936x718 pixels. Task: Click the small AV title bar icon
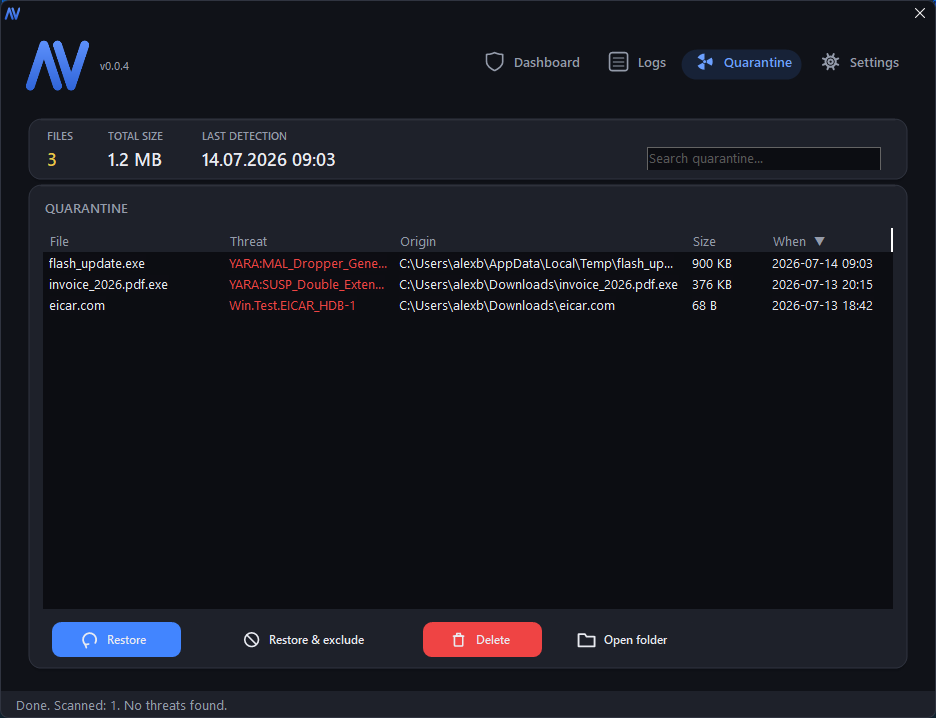tap(13, 13)
